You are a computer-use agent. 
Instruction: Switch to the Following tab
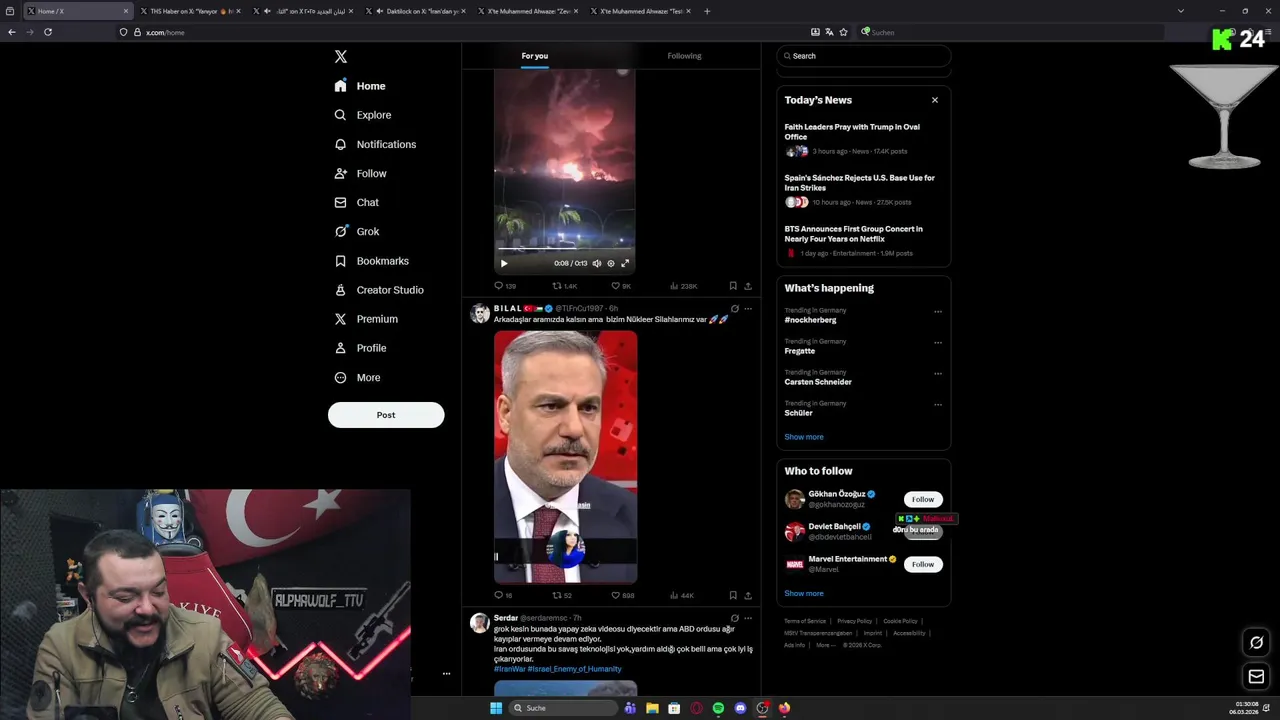[x=684, y=56]
